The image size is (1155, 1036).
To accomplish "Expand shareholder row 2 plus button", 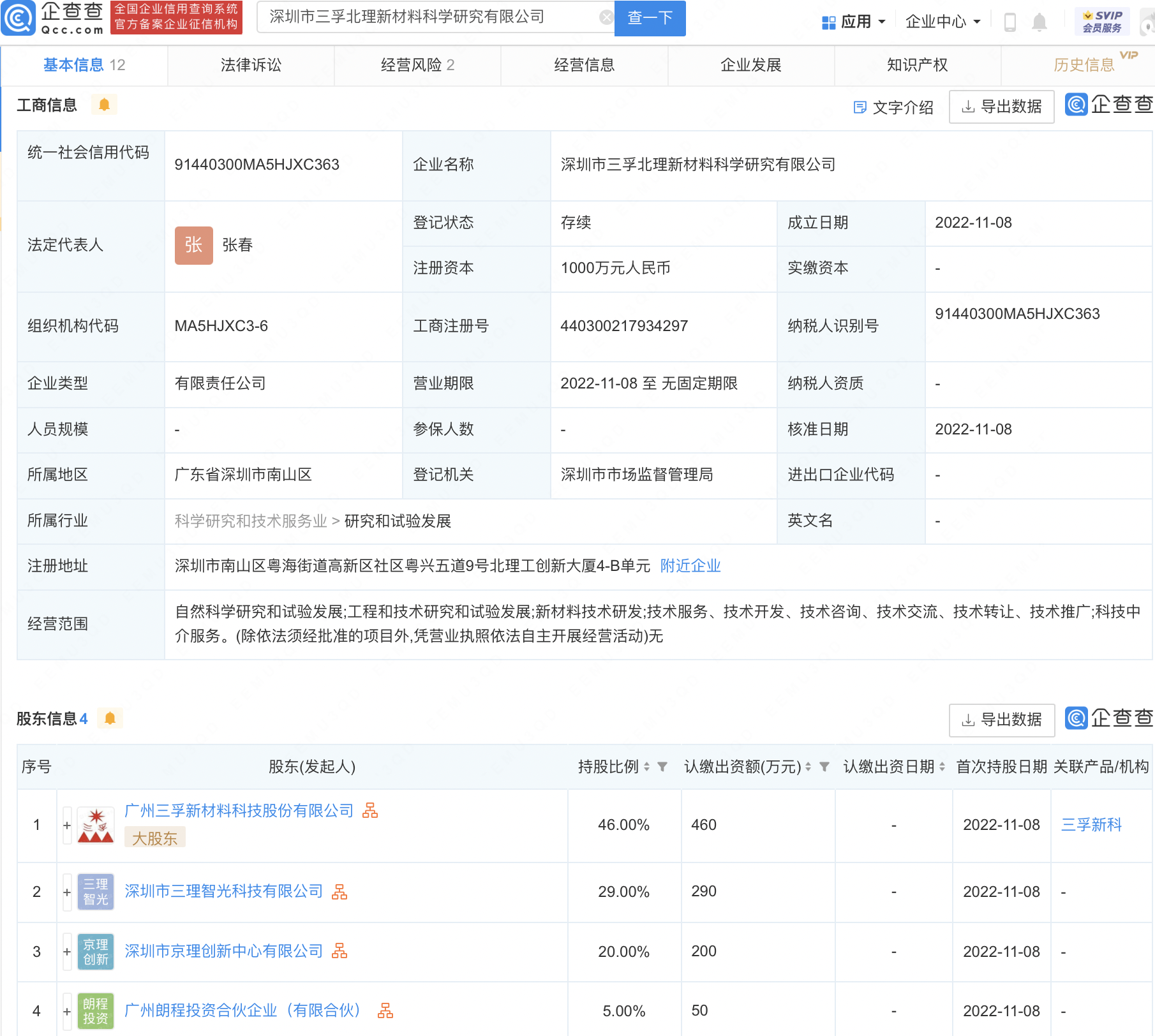I will coord(67,892).
